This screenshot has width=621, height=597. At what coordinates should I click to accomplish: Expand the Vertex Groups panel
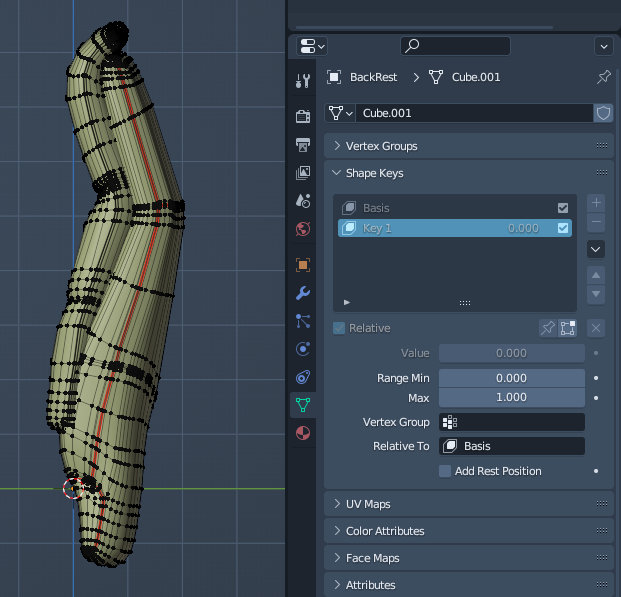tap(381, 146)
